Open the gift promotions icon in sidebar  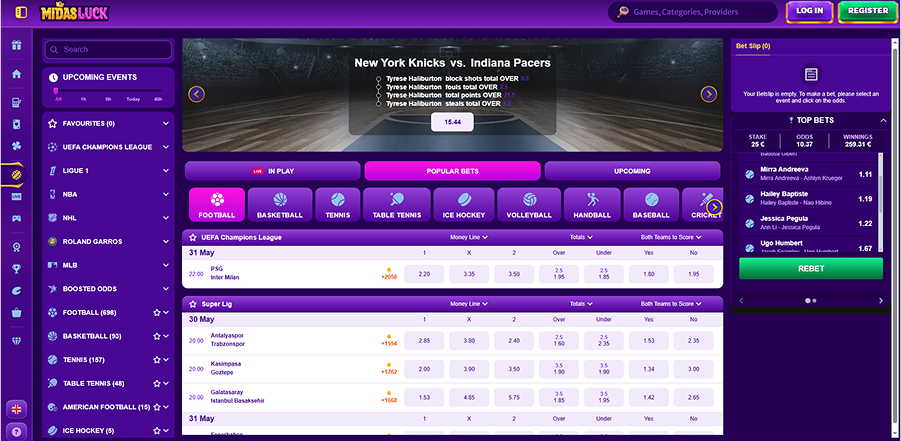pos(16,45)
